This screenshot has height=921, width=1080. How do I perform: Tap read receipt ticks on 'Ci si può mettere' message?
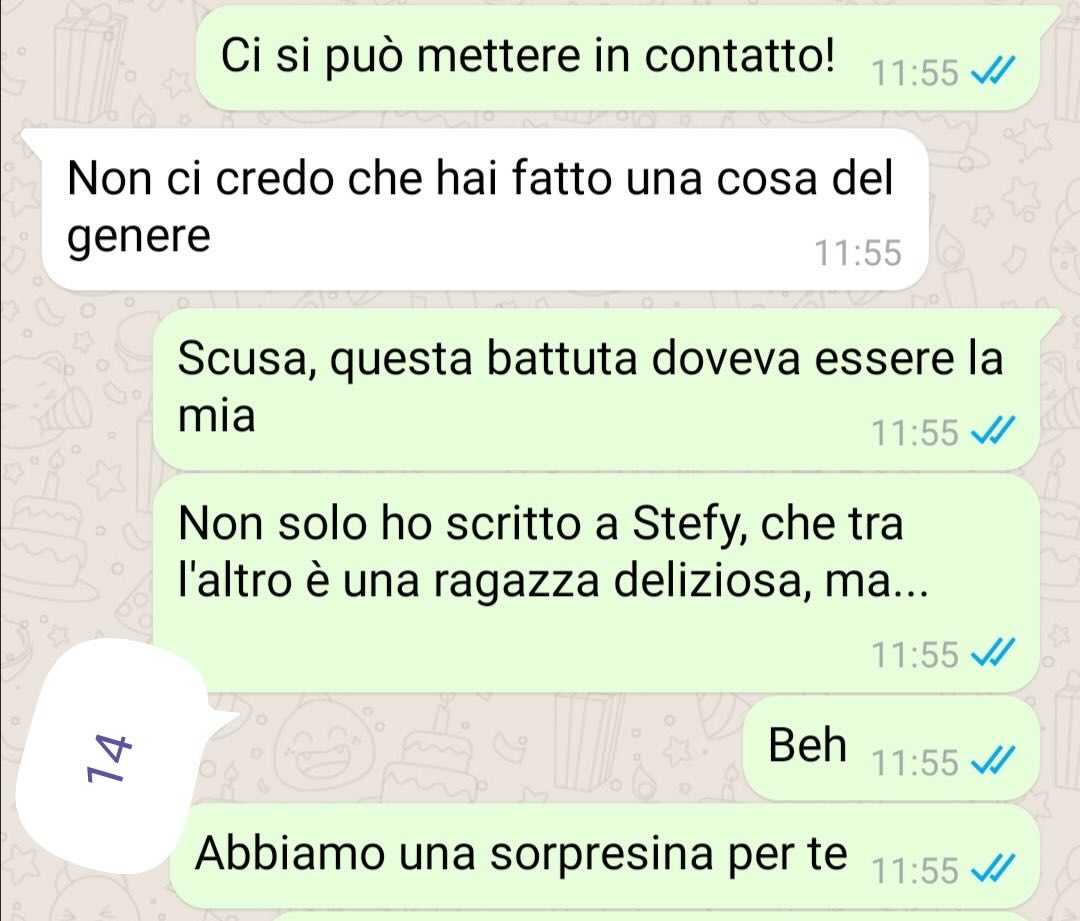click(992, 70)
